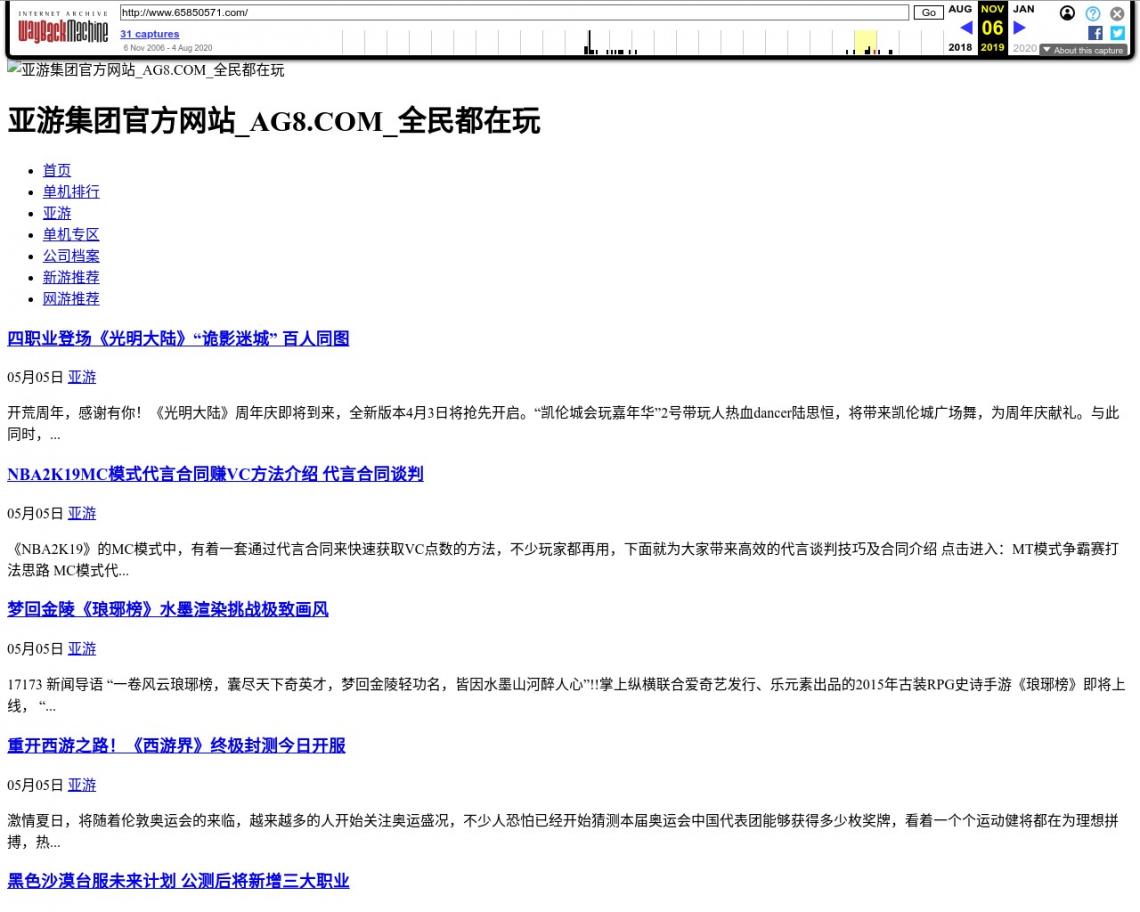Click excerpt starting 开荒周年，感谢有你

[563, 423]
